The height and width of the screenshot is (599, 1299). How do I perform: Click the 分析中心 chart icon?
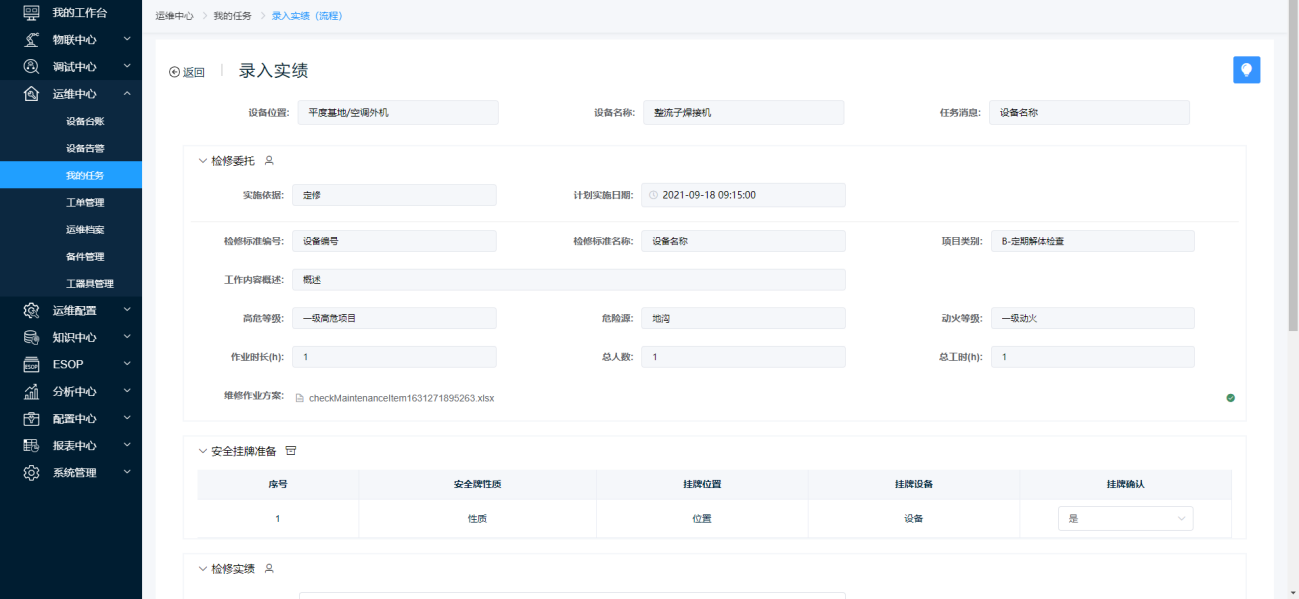(x=31, y=391)
